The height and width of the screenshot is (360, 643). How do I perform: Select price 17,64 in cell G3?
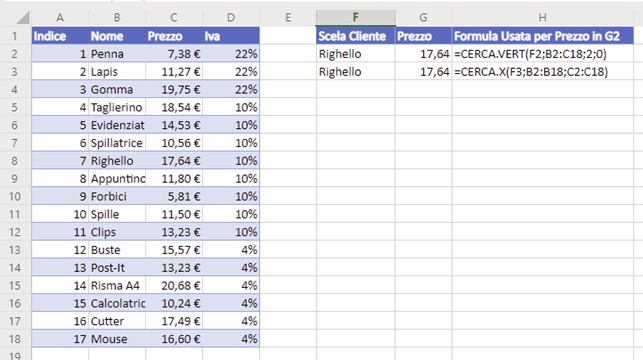[424, 72]
